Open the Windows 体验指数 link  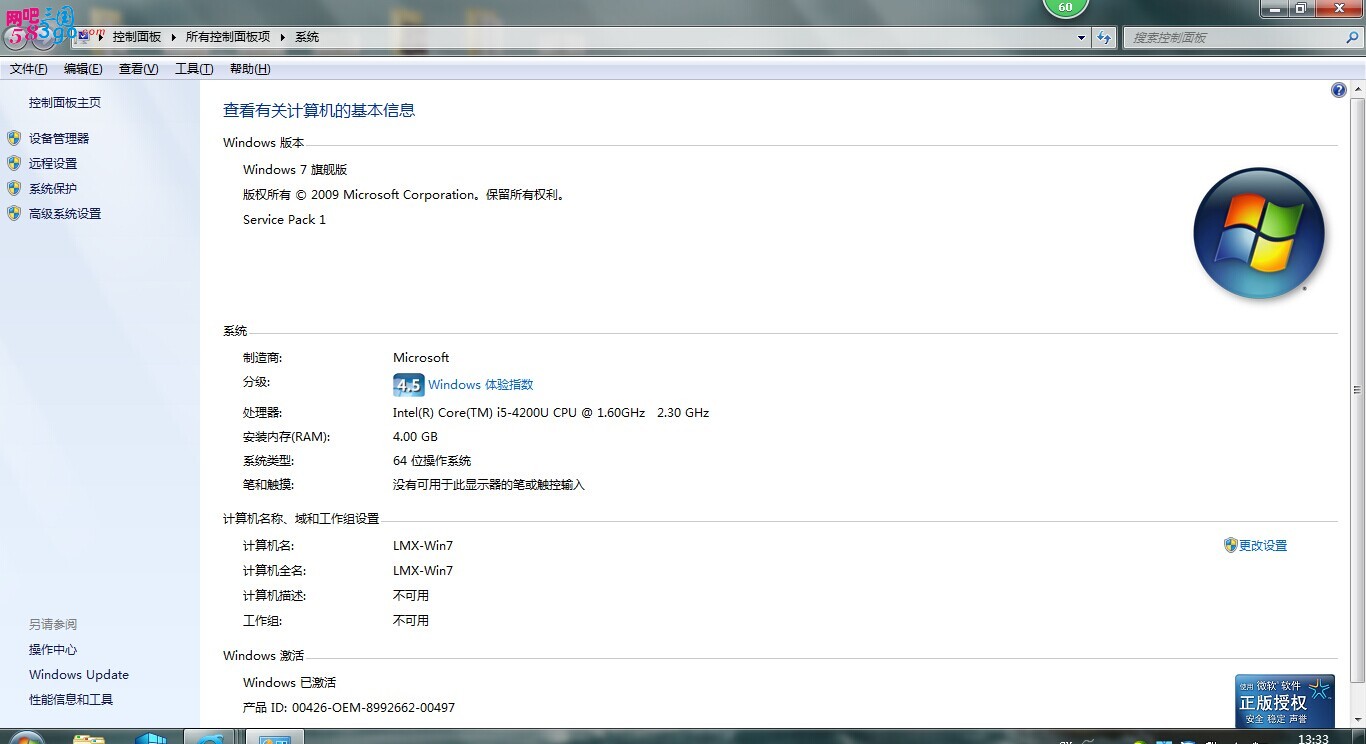click(481, 385)
